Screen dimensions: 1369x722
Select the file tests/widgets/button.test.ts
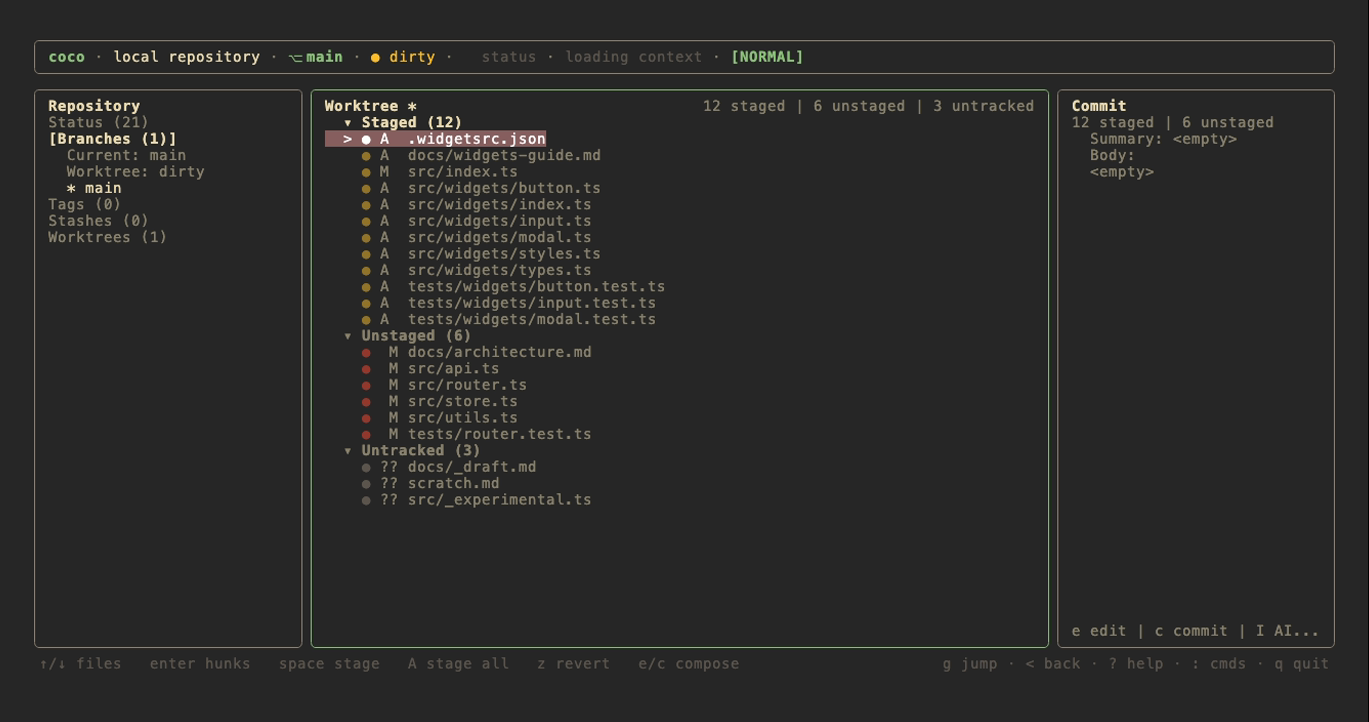[536, 287]
